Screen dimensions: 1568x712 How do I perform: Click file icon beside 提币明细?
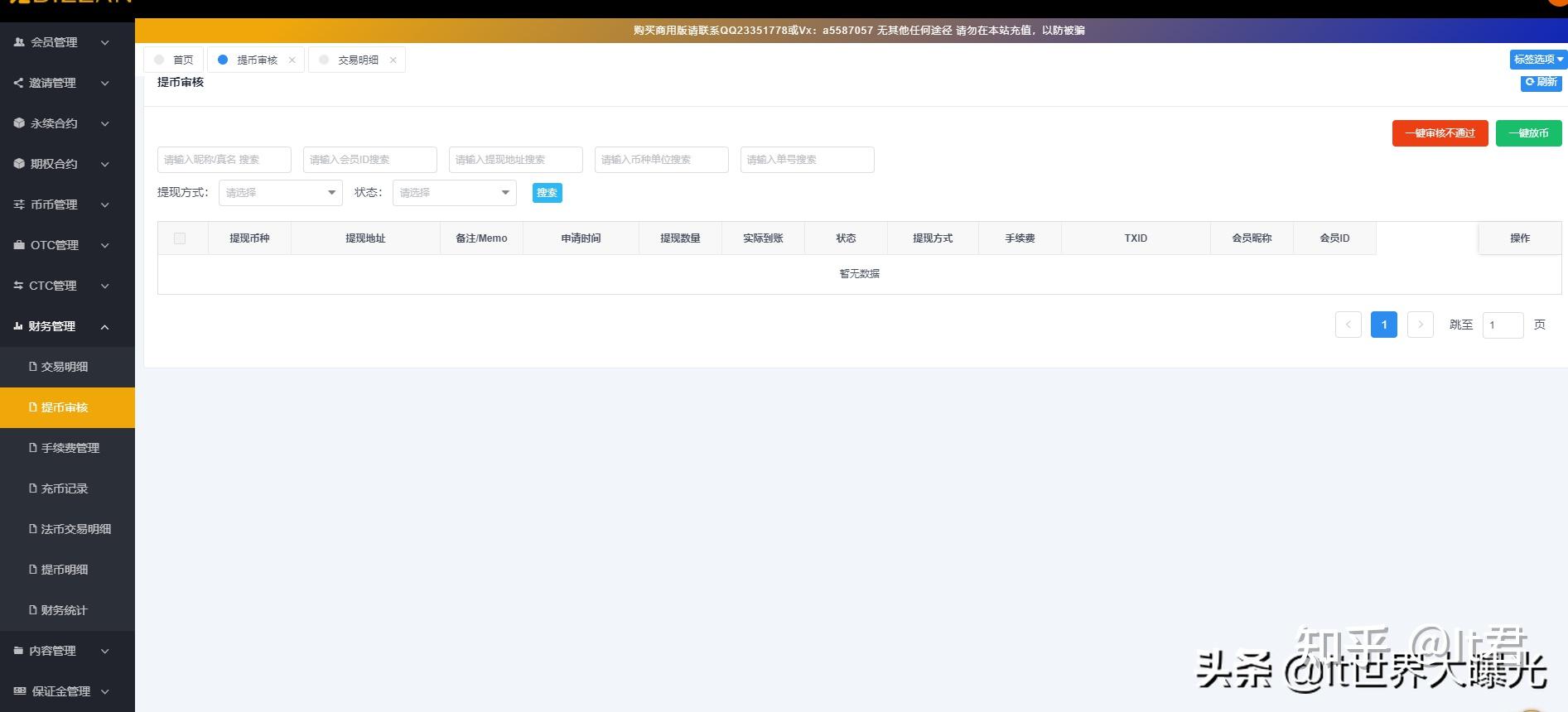tap(33, 569)
